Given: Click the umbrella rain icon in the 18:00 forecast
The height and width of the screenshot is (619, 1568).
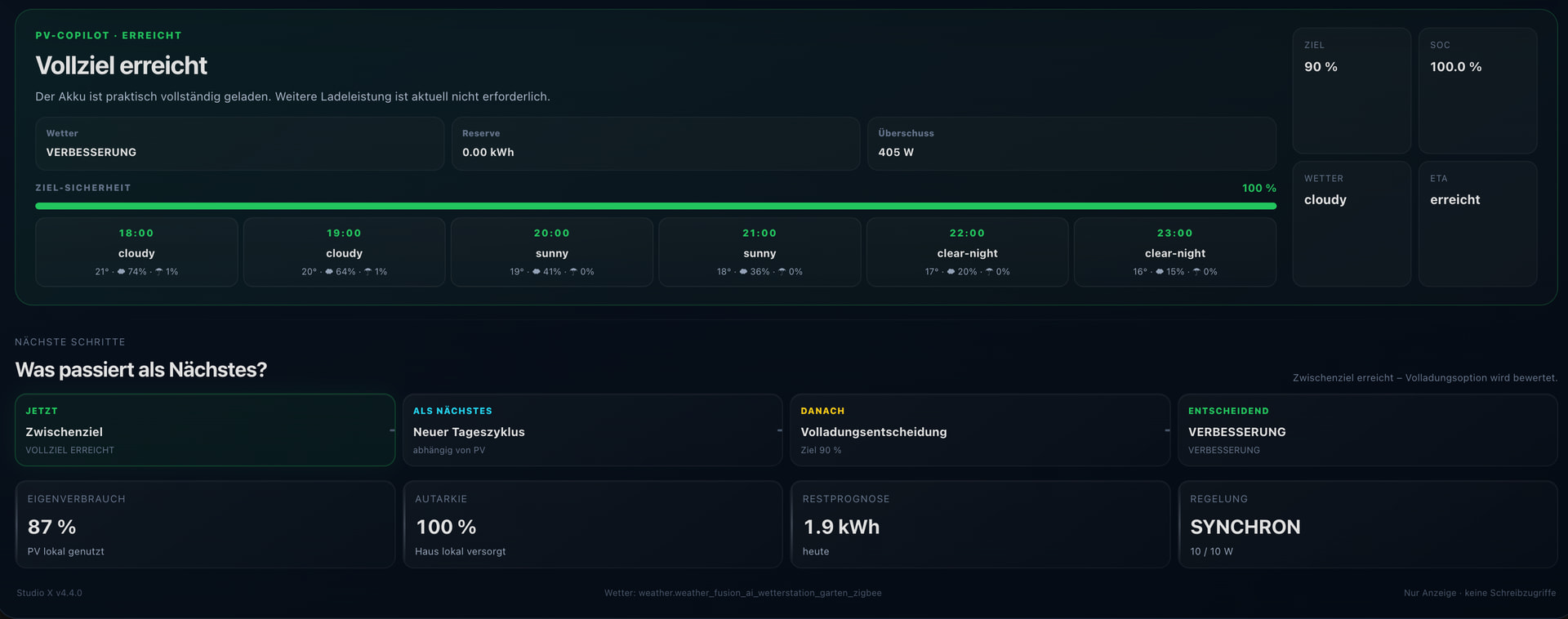Looking at the screenshot, I should tap(159, 272).
